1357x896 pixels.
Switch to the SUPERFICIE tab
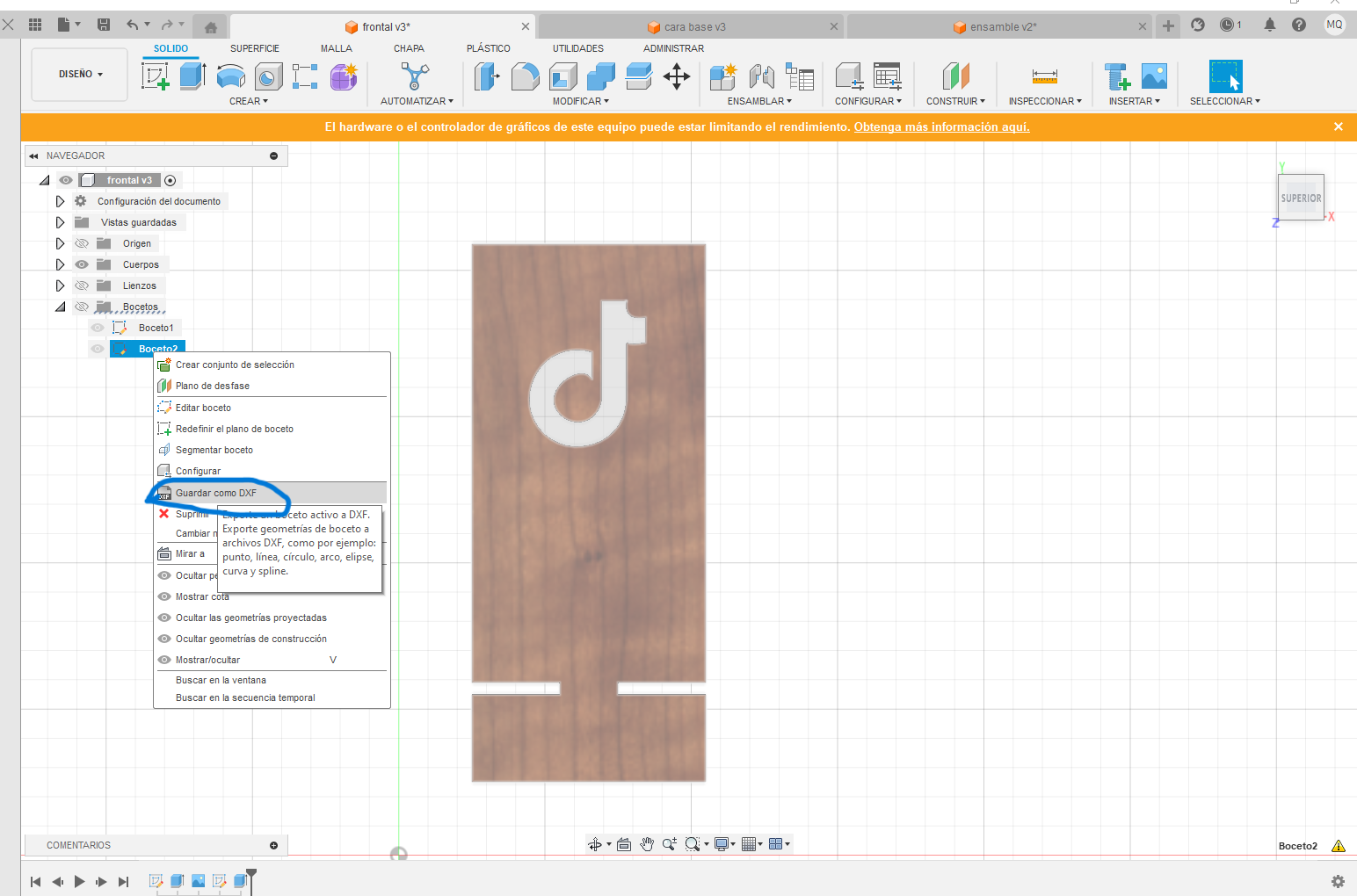(255, 48)
